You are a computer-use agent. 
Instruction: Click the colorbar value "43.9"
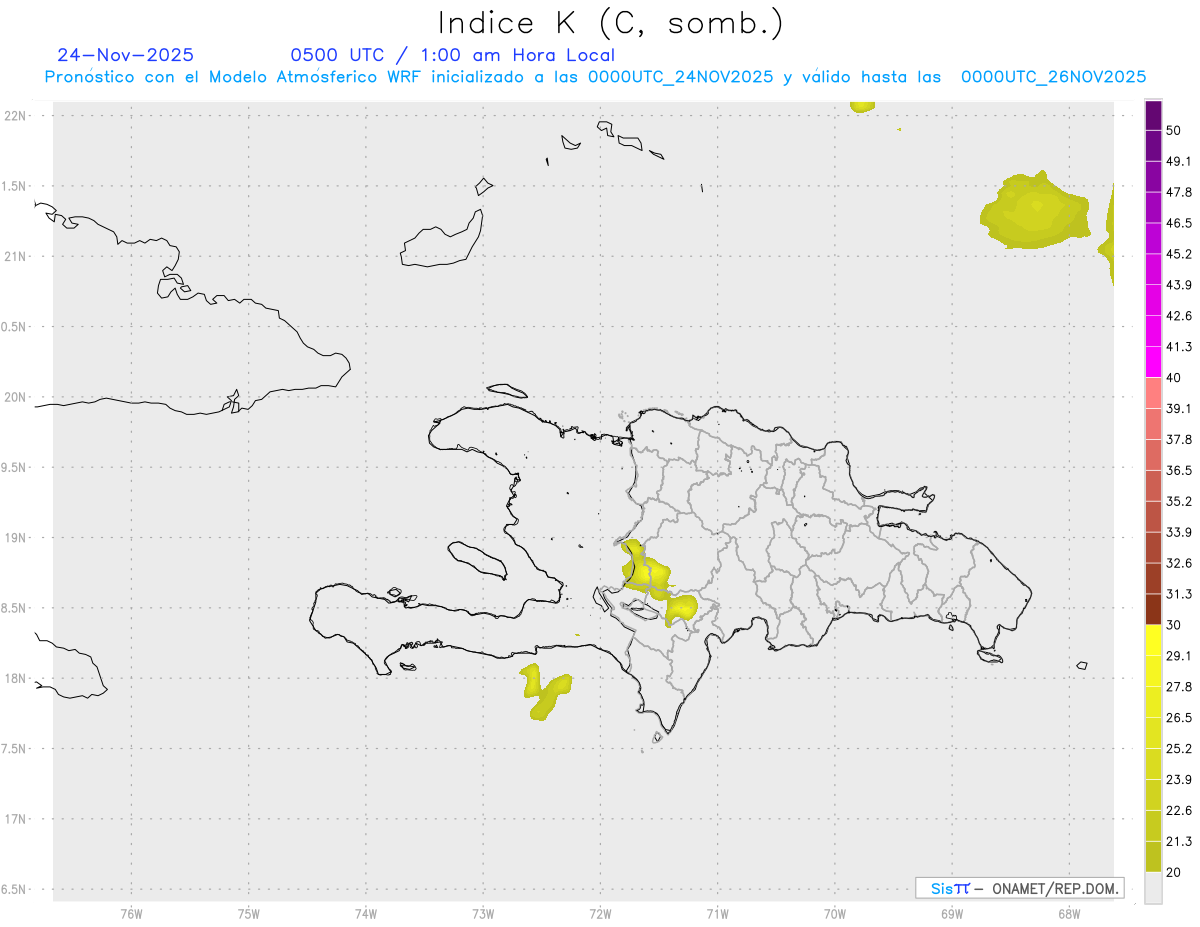1179,285
